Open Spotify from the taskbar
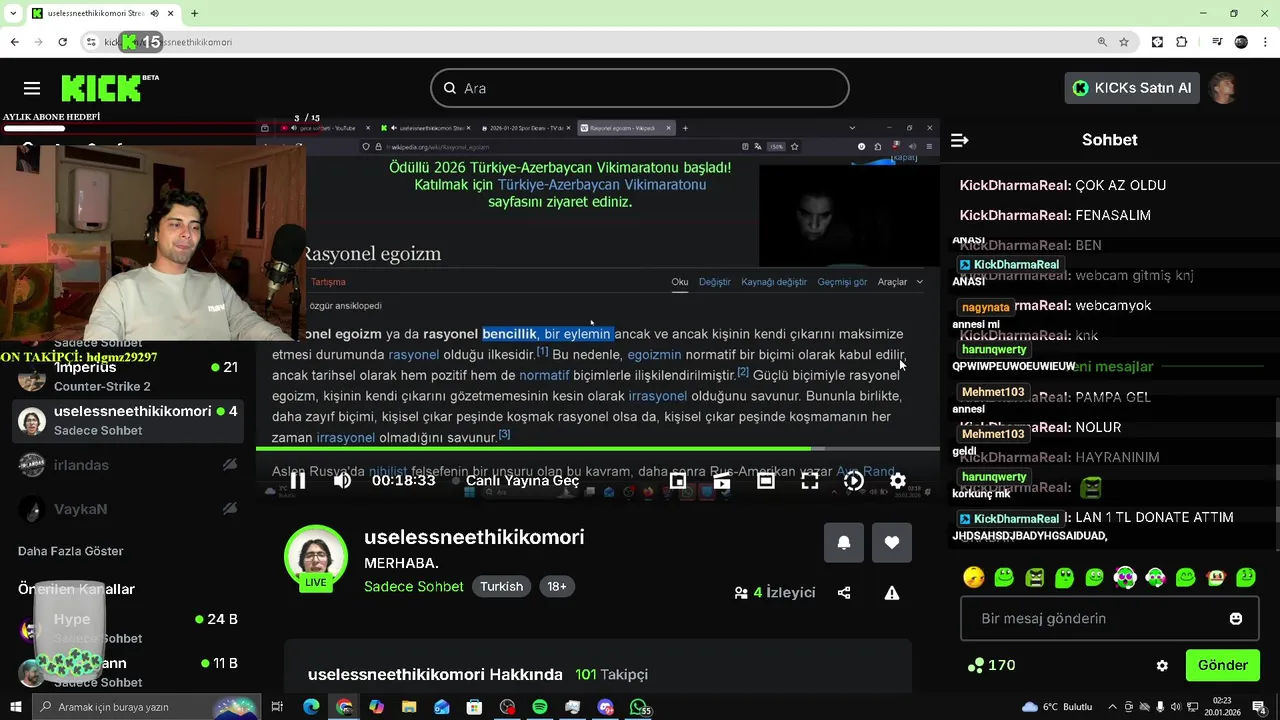This screenshot has height=720, width=1280. pyautogui.click(x=540, y=707)
